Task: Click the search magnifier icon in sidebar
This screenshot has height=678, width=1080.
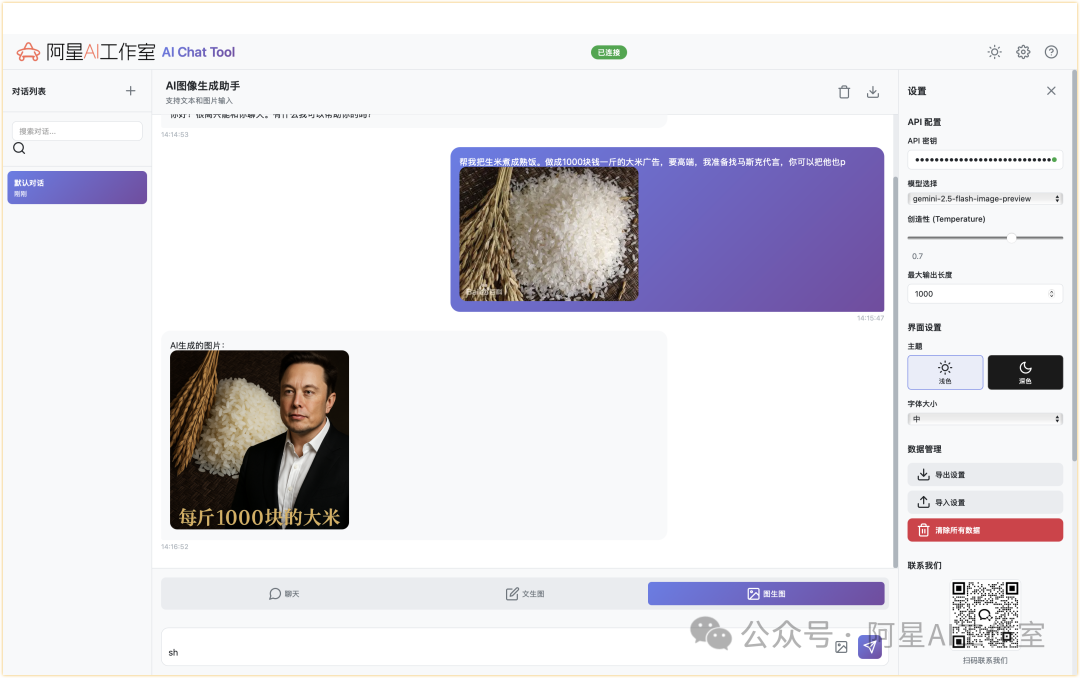Action: [x=19, y=148]
